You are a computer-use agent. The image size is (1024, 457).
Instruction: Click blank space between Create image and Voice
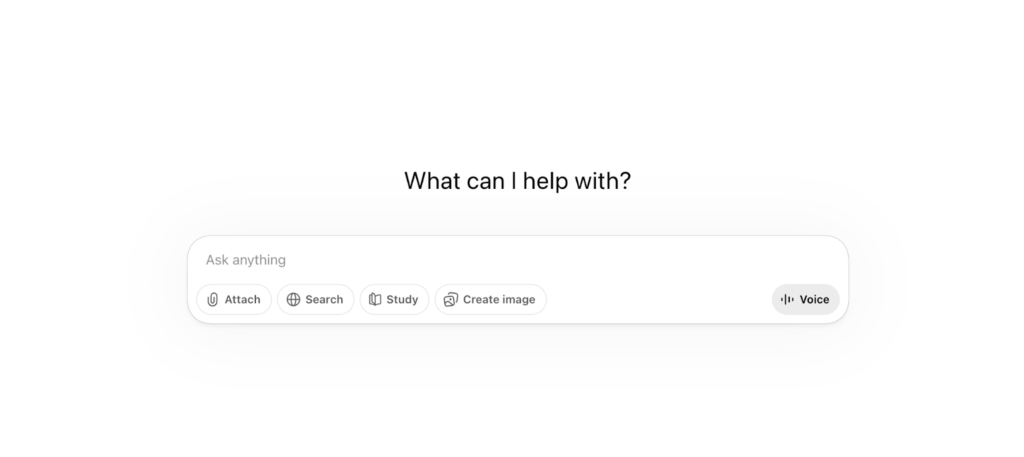[660, 300]
